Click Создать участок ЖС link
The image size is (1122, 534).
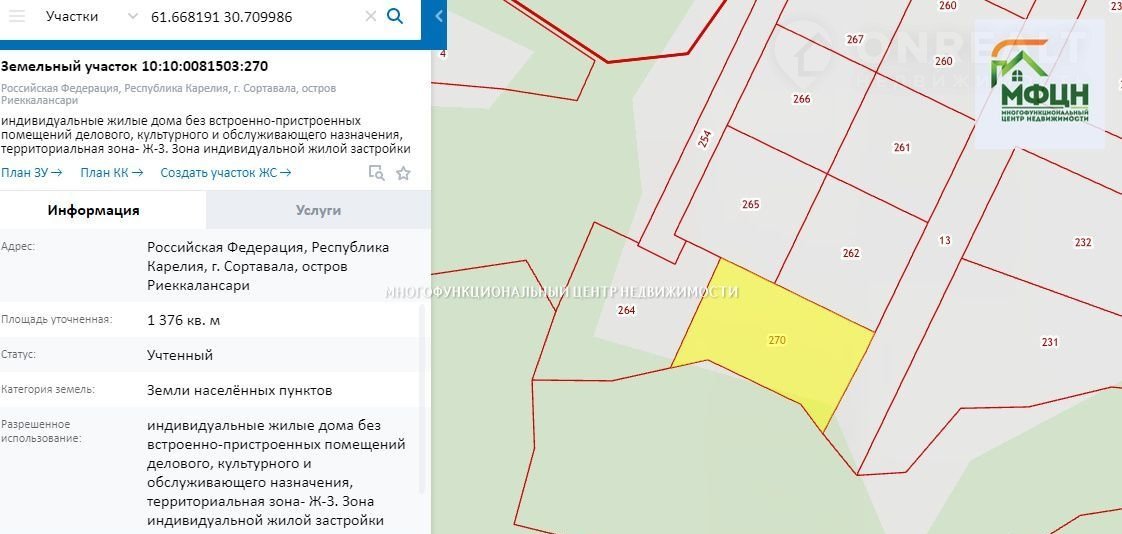click(225, 172)
